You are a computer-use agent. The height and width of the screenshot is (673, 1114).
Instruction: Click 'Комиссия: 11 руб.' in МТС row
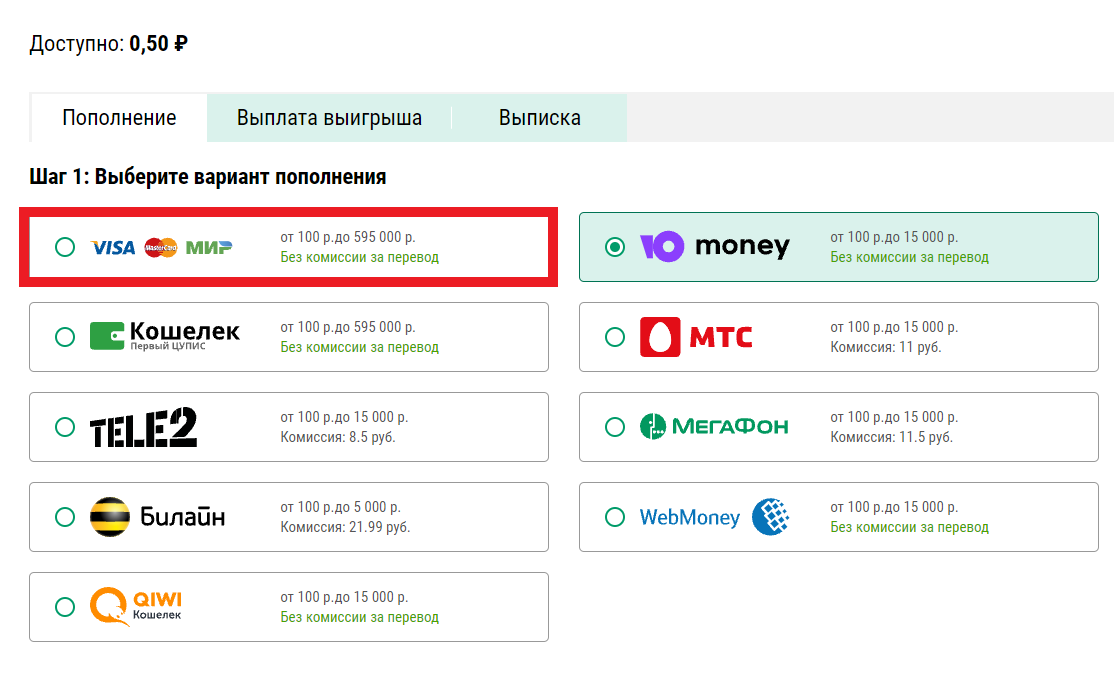point(885,347)
